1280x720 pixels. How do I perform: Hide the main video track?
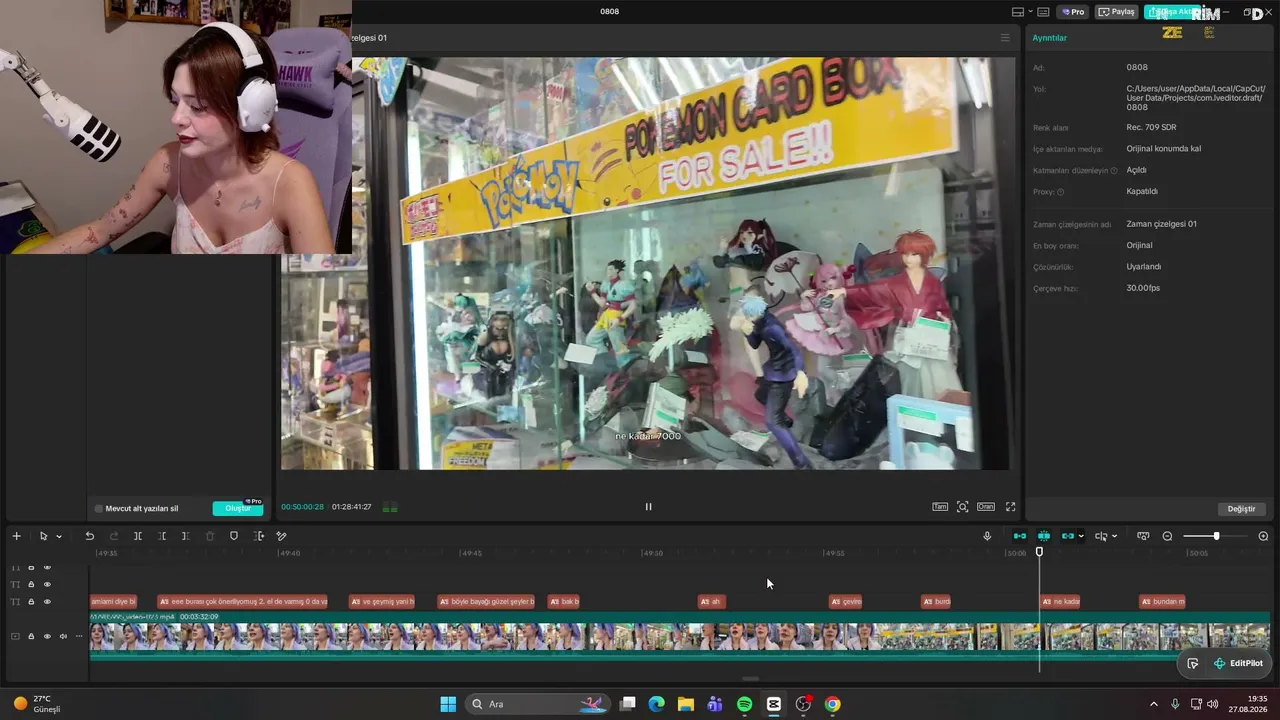coord(47,636)
